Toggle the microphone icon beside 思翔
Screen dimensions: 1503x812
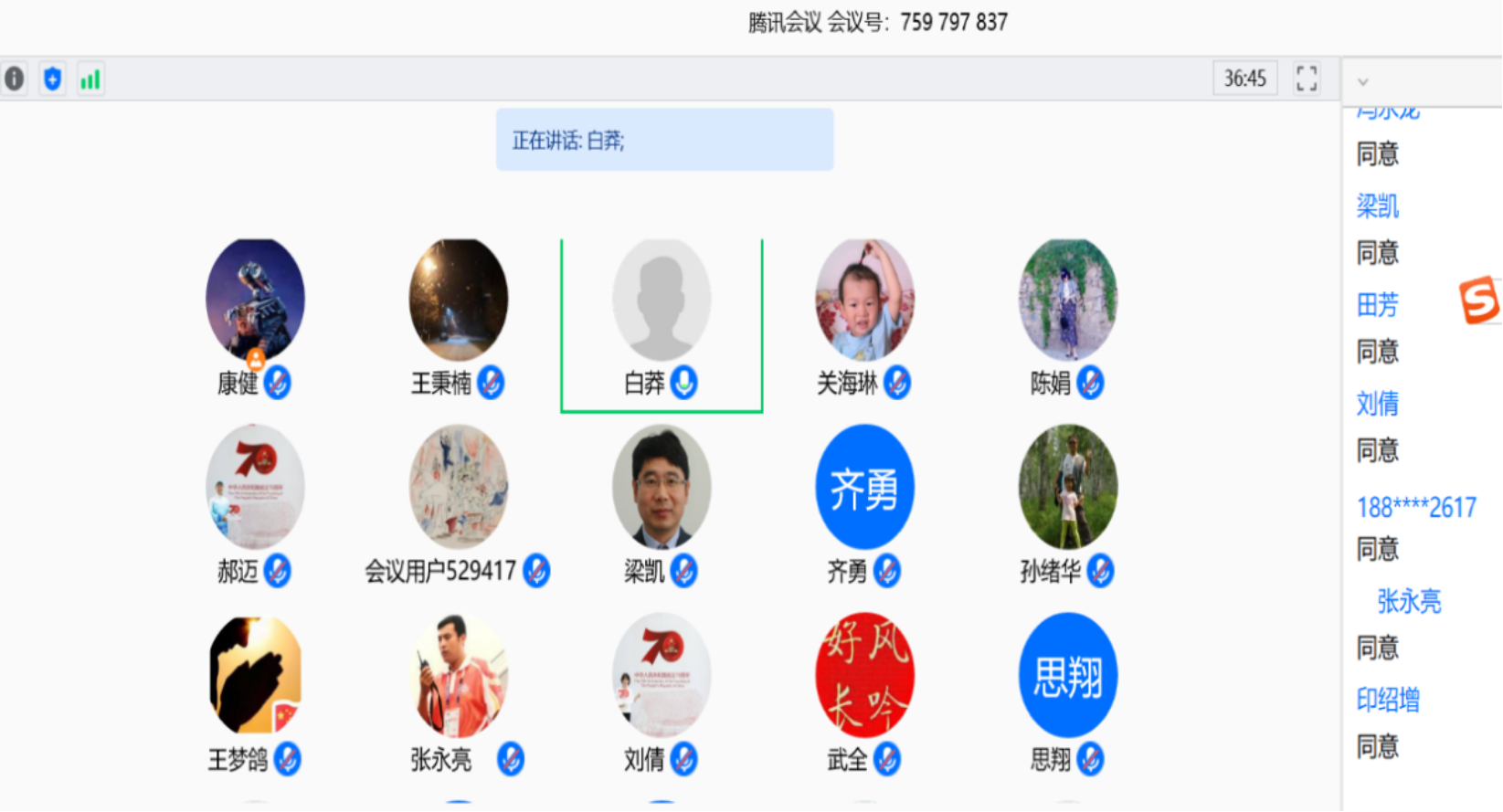(1090, 759)
